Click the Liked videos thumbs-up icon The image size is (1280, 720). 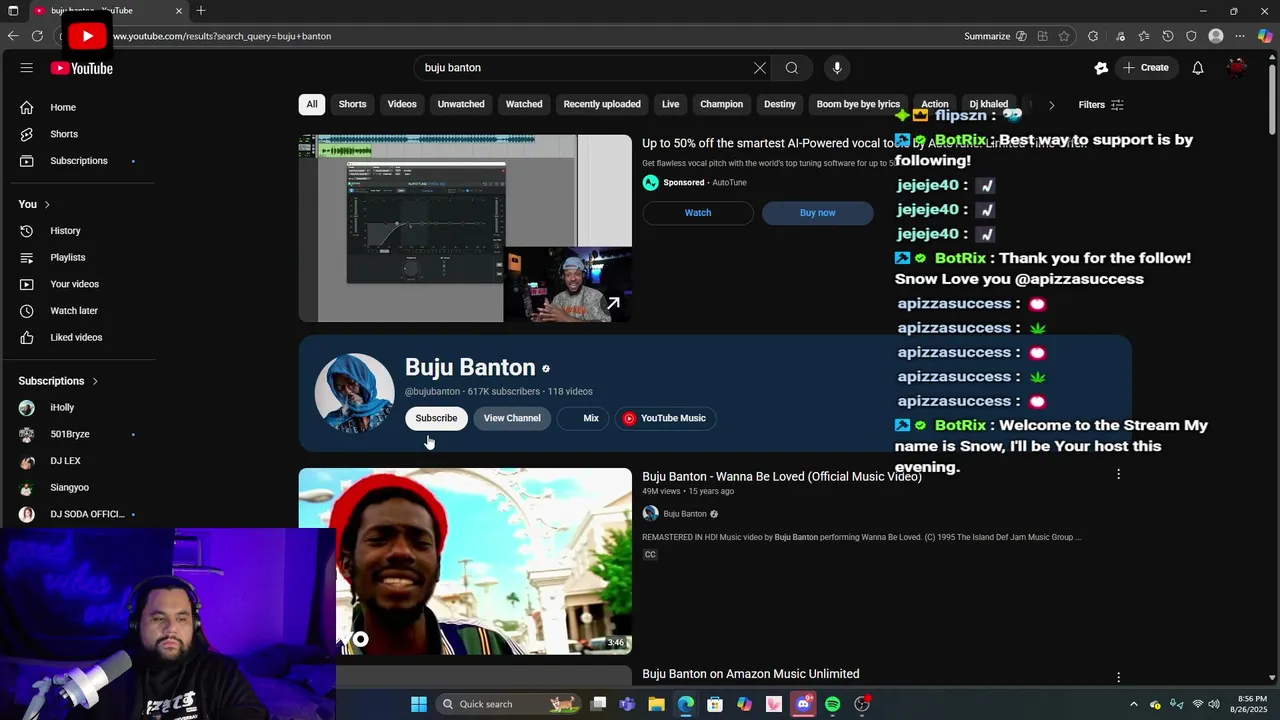point(27,337)
